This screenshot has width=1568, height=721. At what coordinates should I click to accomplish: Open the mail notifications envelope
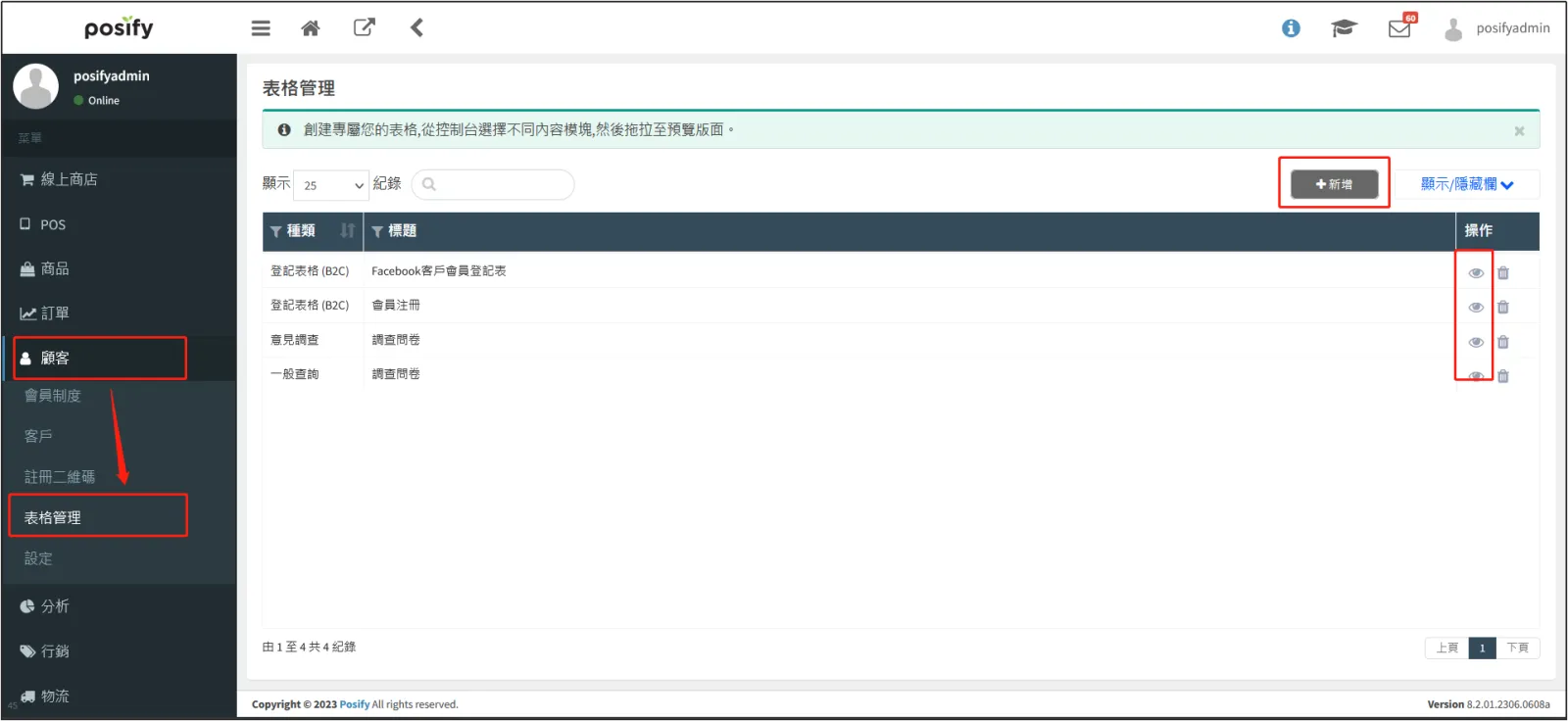coord(1399,28)
